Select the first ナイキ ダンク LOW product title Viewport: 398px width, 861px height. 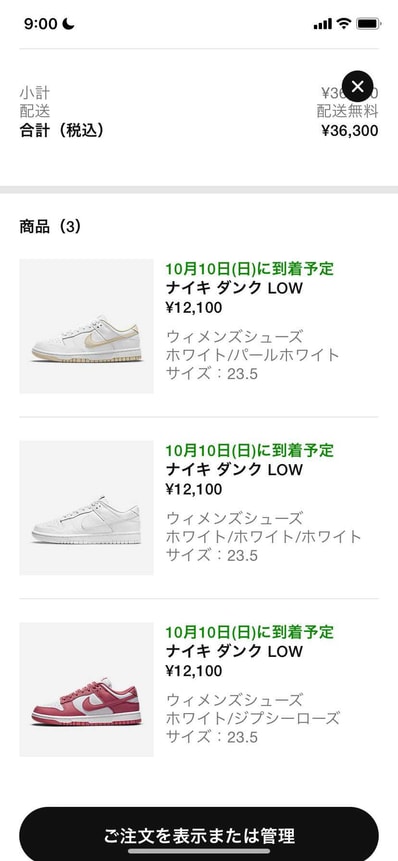click(234, 288)
